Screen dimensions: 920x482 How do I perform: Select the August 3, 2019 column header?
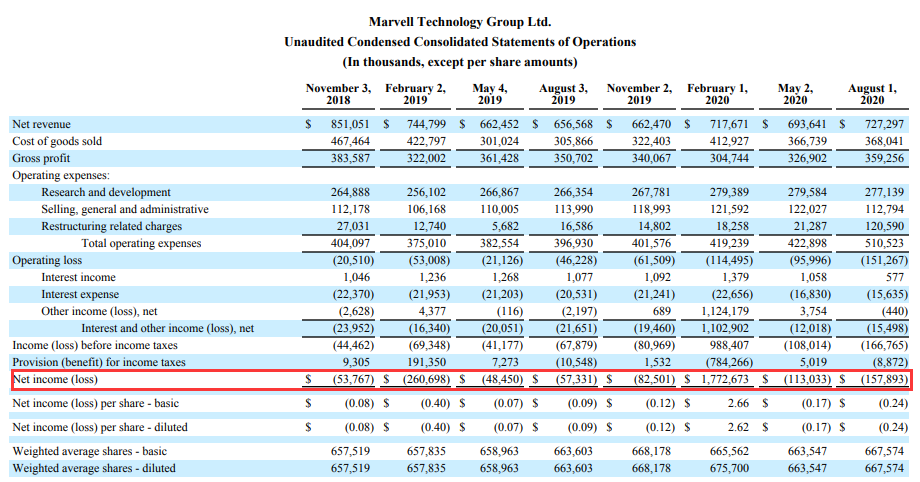point(563,94)
